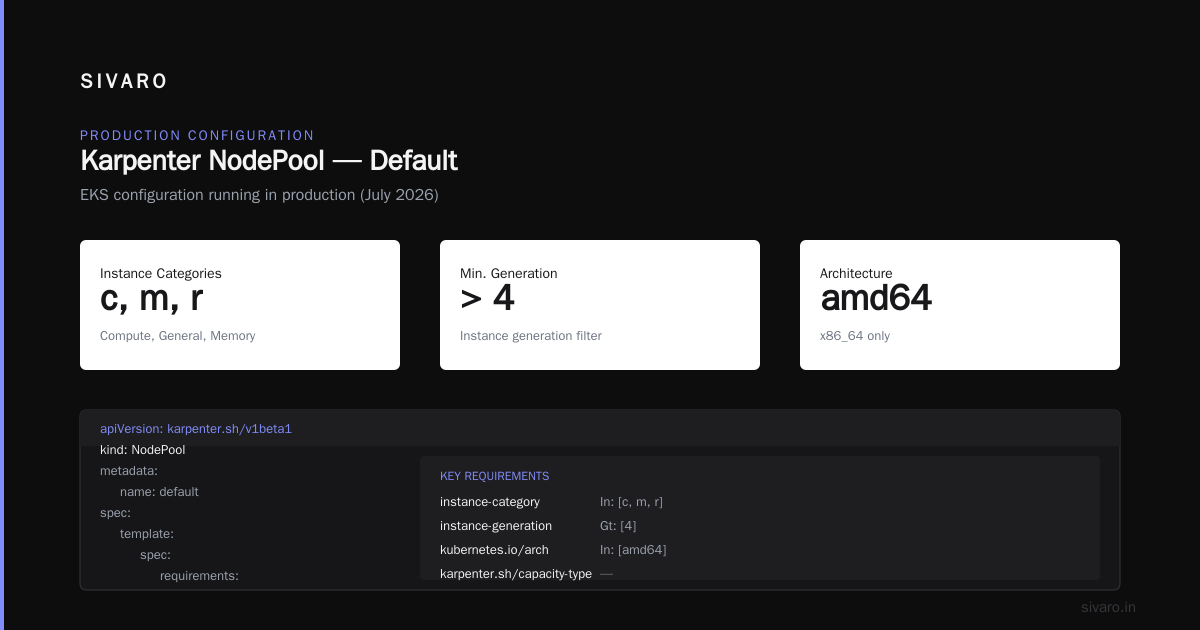The width and height of the screenshot is (1200, 630).
Task: Click the template: line in YAML
Action: [147, 534]
